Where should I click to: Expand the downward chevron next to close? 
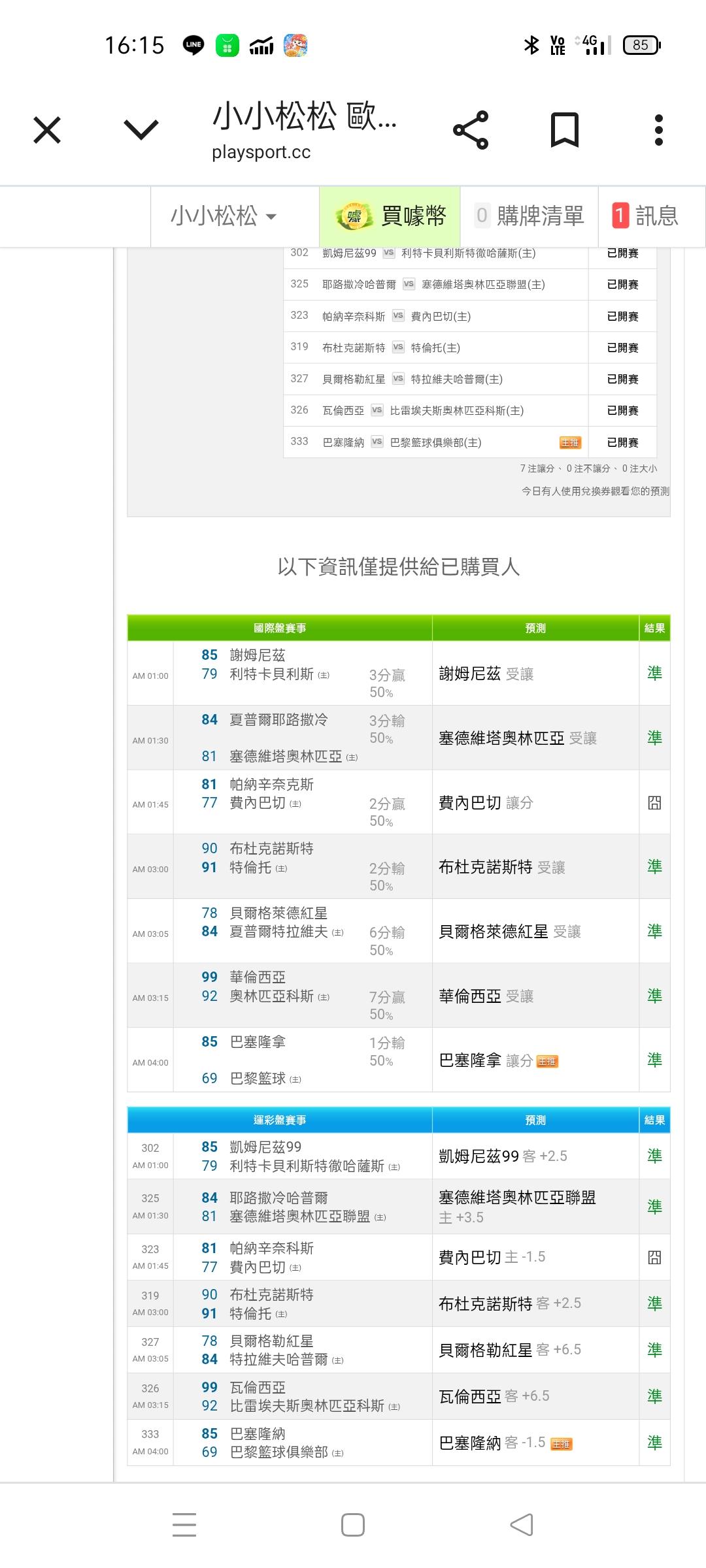(141, 129)
